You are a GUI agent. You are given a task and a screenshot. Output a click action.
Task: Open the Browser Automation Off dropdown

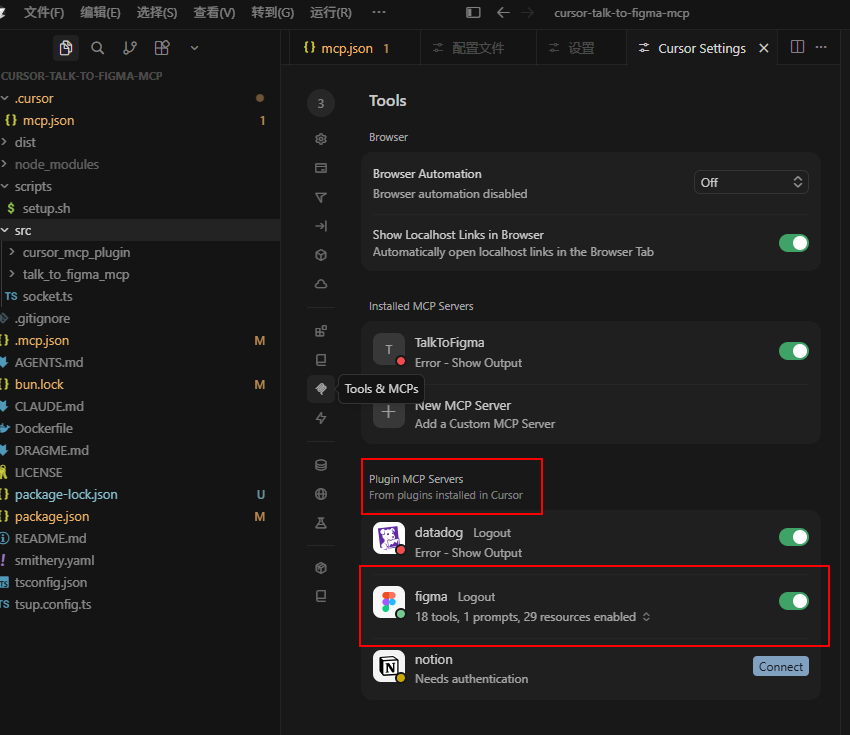[x=751, y=182]
